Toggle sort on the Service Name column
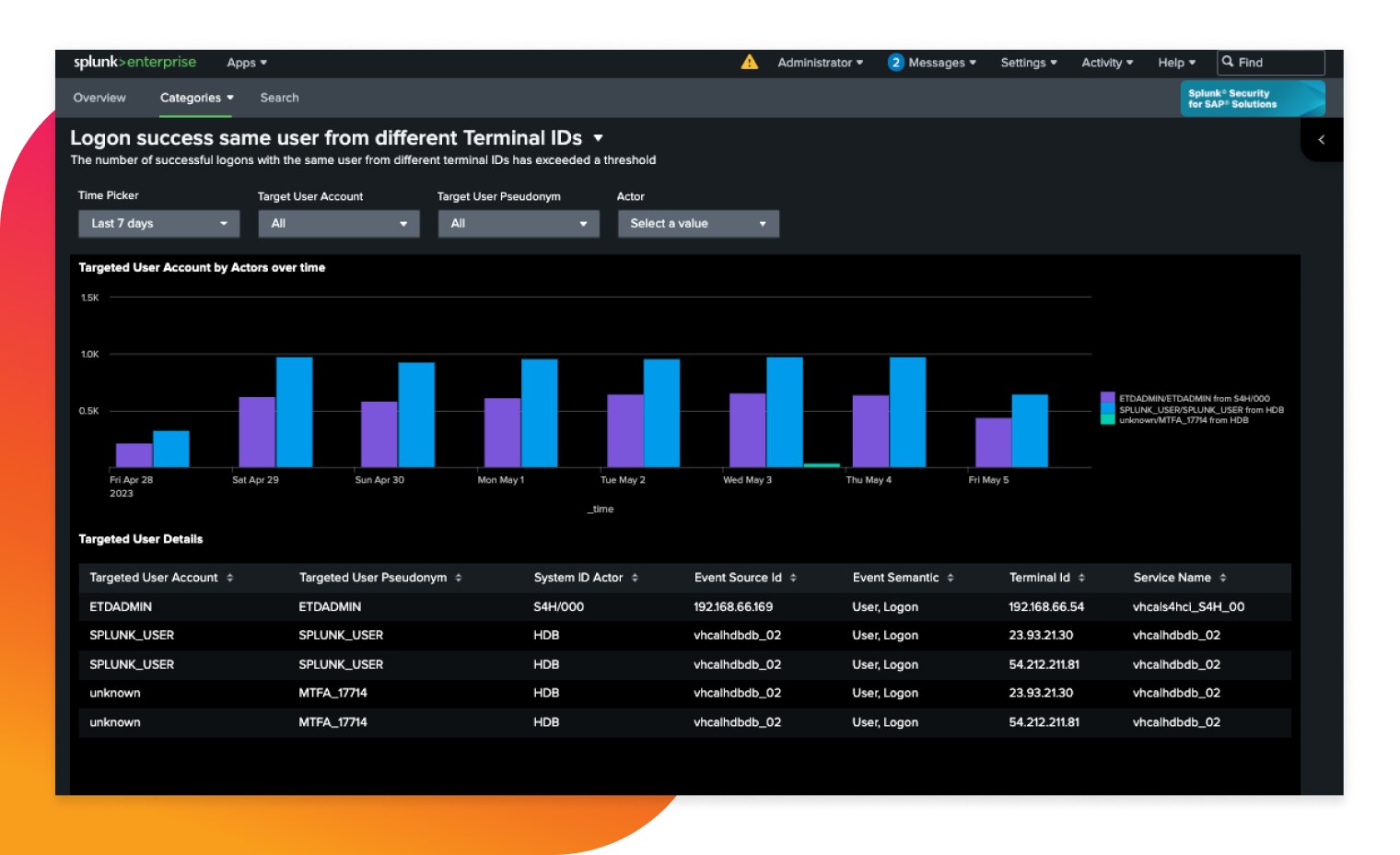1400x855 pixels. pyautogui.click(x=1224, y=578)
